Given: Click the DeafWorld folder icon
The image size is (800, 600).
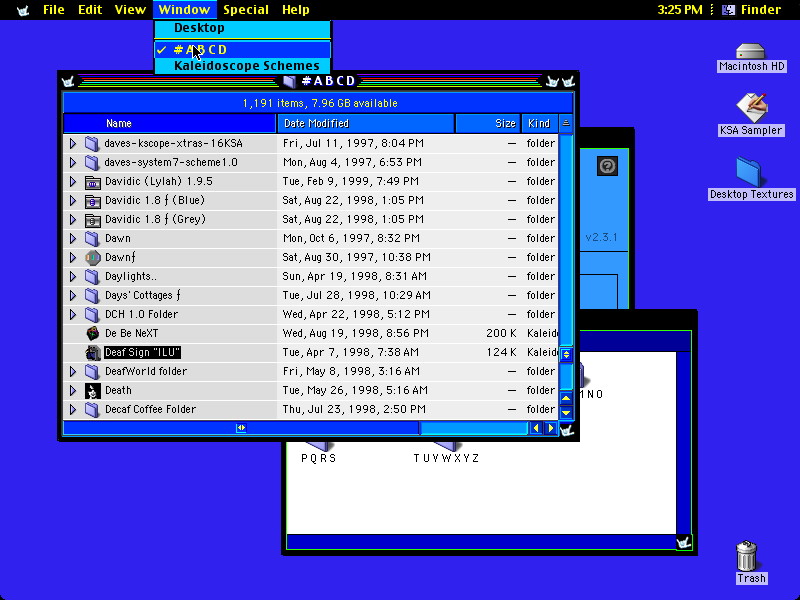Looking at the screenshot, I should [x=92, y=371].
